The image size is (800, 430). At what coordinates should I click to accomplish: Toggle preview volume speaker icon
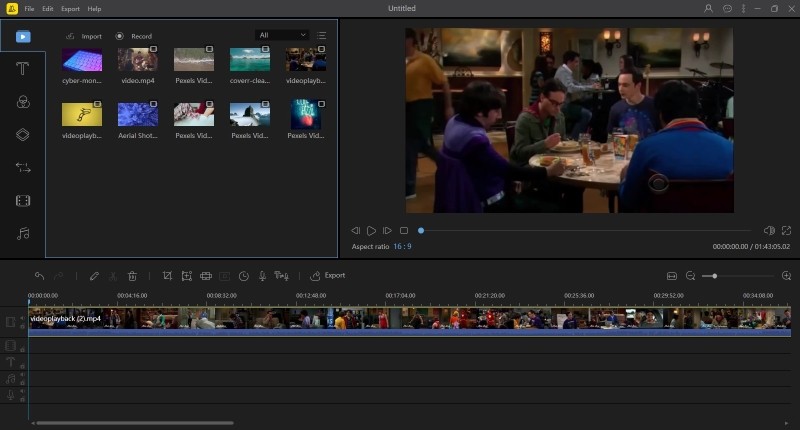769,231
